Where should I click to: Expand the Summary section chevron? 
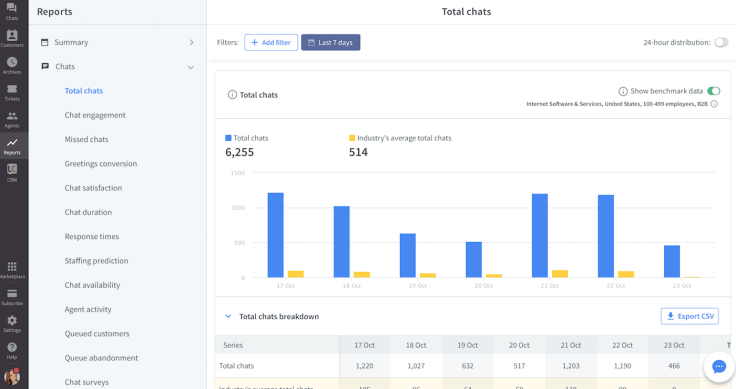coord(192,42)
